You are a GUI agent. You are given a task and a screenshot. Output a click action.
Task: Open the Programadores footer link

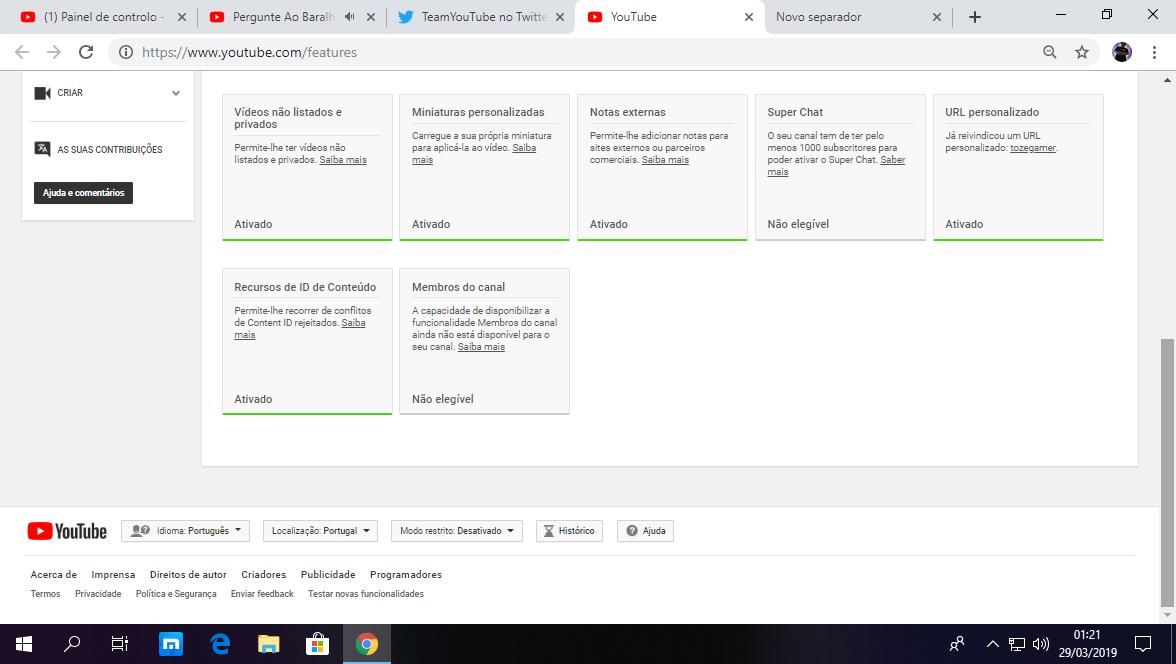click(x=406, y=575)
